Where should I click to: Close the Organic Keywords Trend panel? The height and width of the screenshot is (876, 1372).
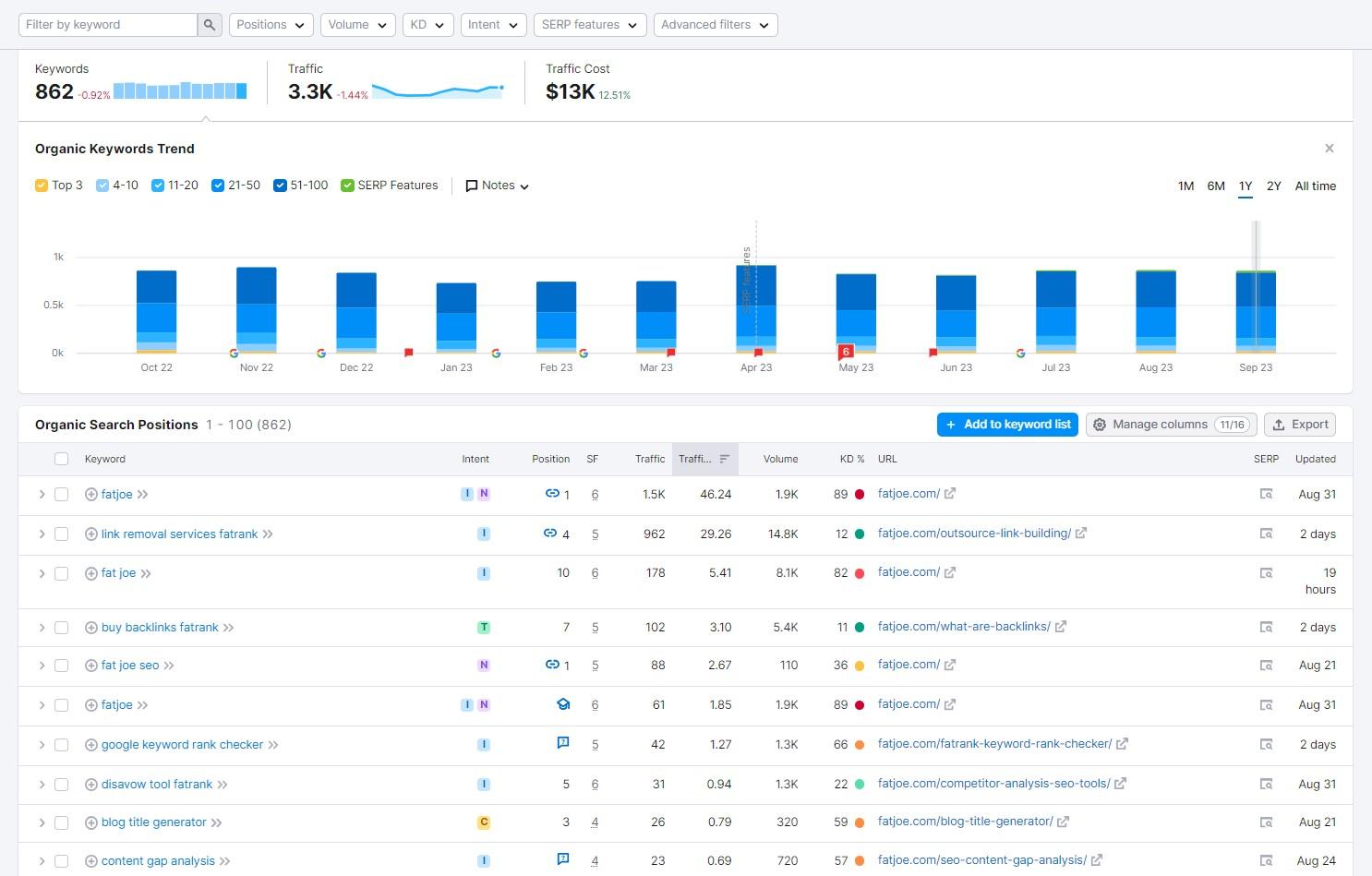coord(1330,148)
